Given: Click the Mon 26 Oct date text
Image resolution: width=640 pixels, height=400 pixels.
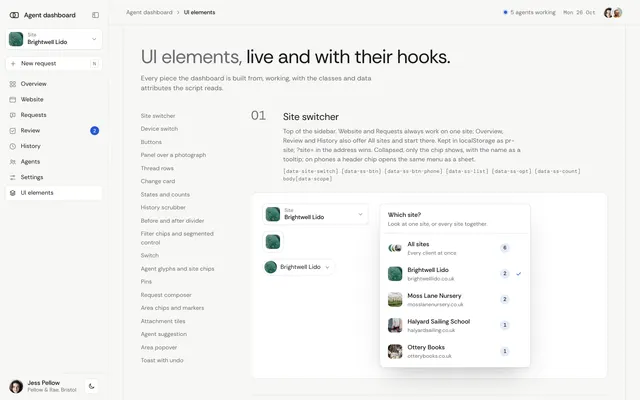Looking at the screenshot, I should [x=579, y=13].
